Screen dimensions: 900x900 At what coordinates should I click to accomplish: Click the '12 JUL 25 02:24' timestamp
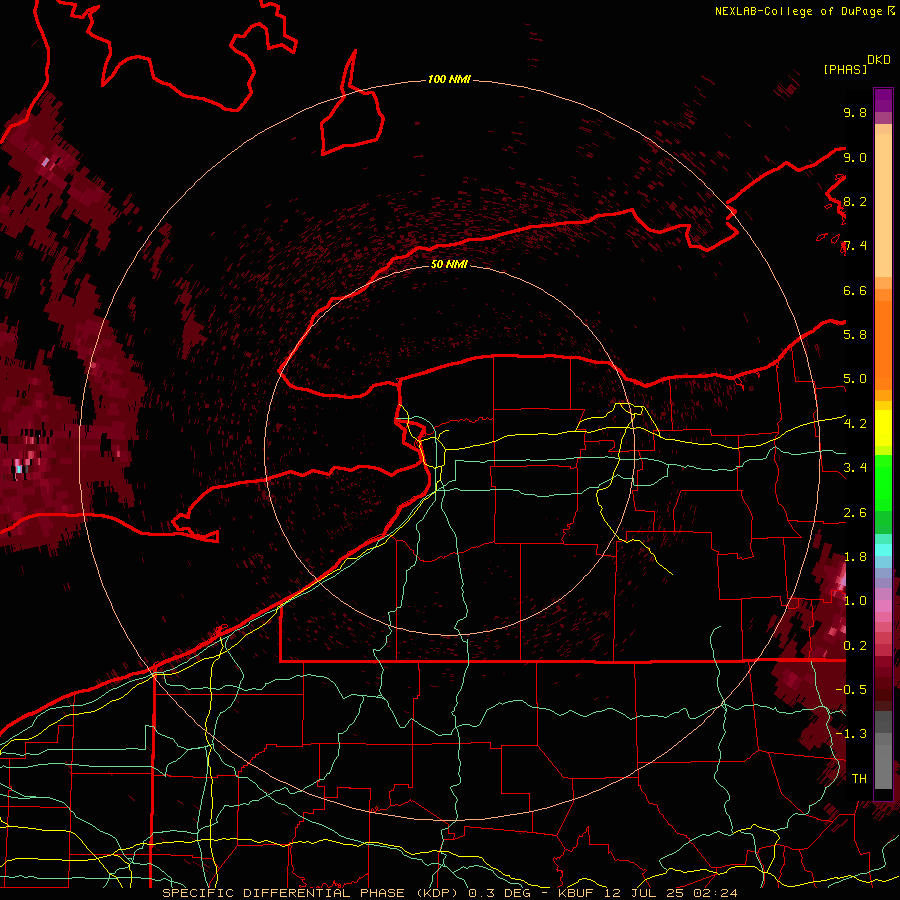670,893
